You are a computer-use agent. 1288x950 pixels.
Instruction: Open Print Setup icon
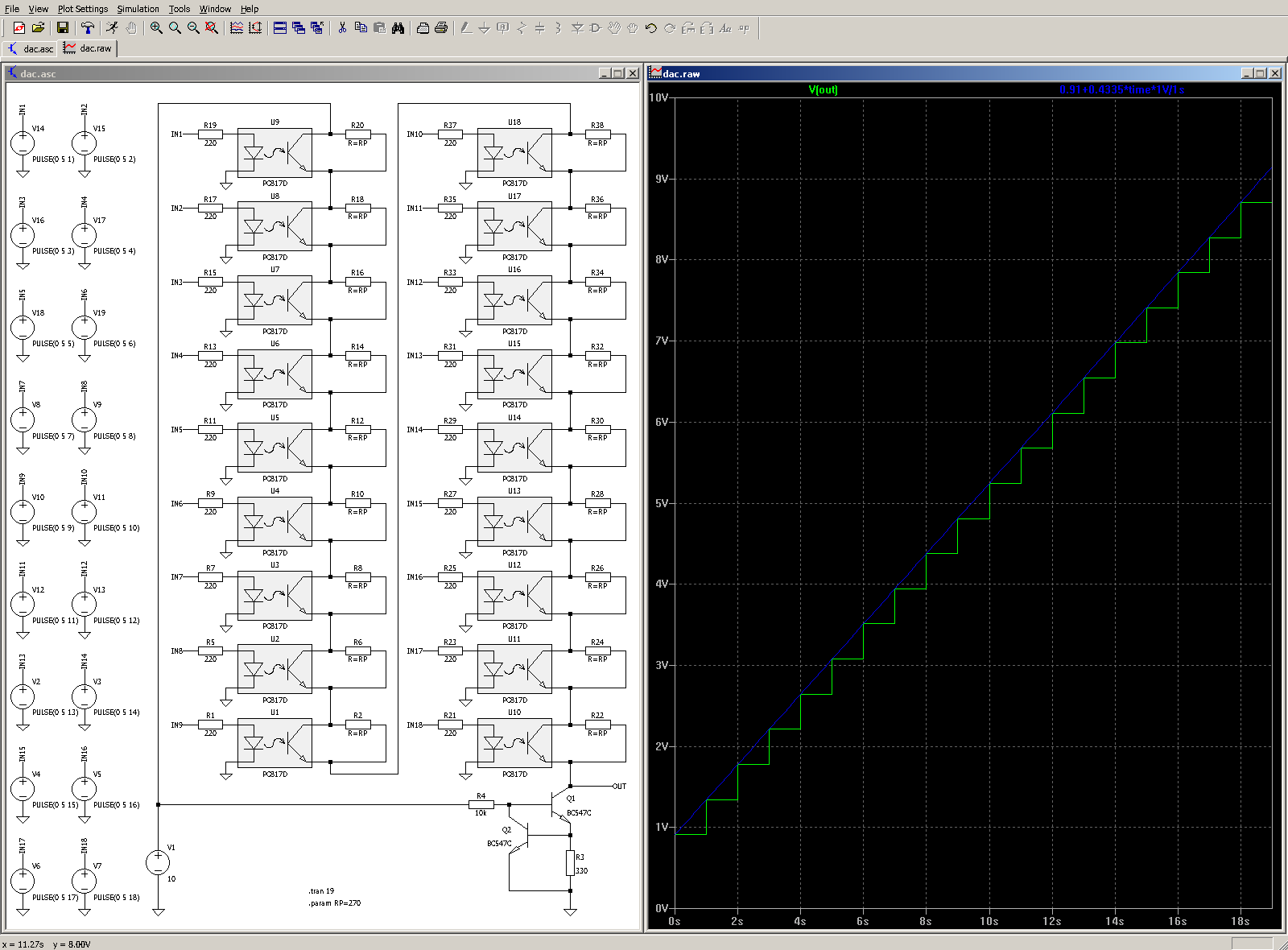(x=423, y=28)
